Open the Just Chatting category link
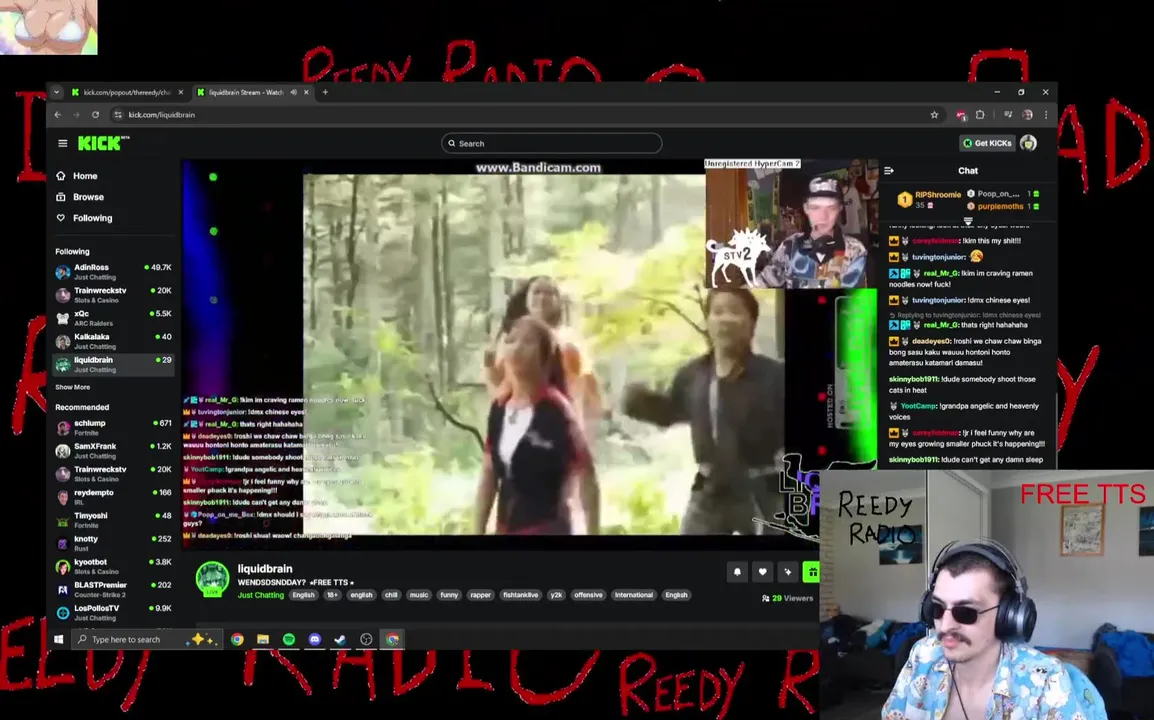This screenshot has height=720, width=1154. (261, 595)
